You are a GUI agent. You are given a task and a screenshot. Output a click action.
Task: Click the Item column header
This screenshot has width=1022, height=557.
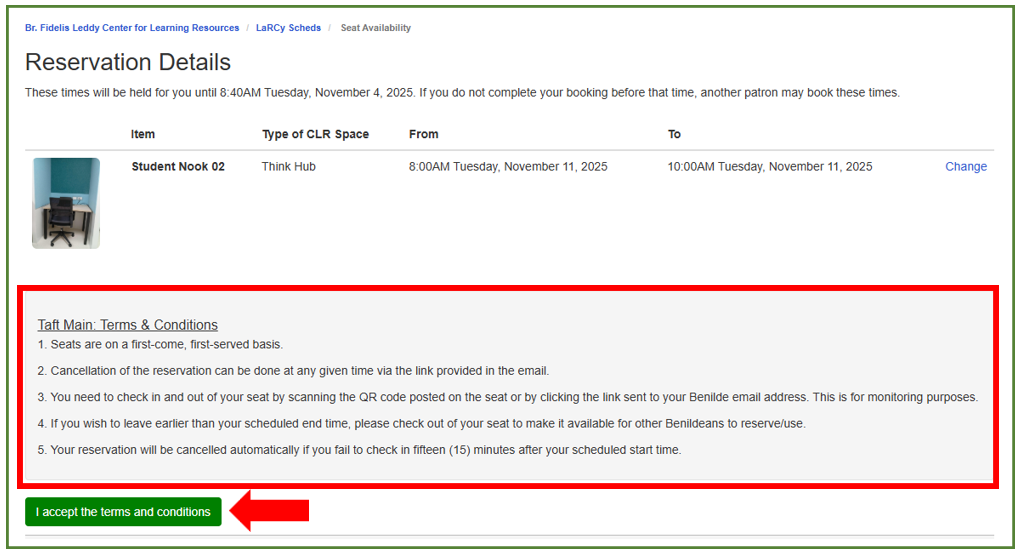point(143,134)
